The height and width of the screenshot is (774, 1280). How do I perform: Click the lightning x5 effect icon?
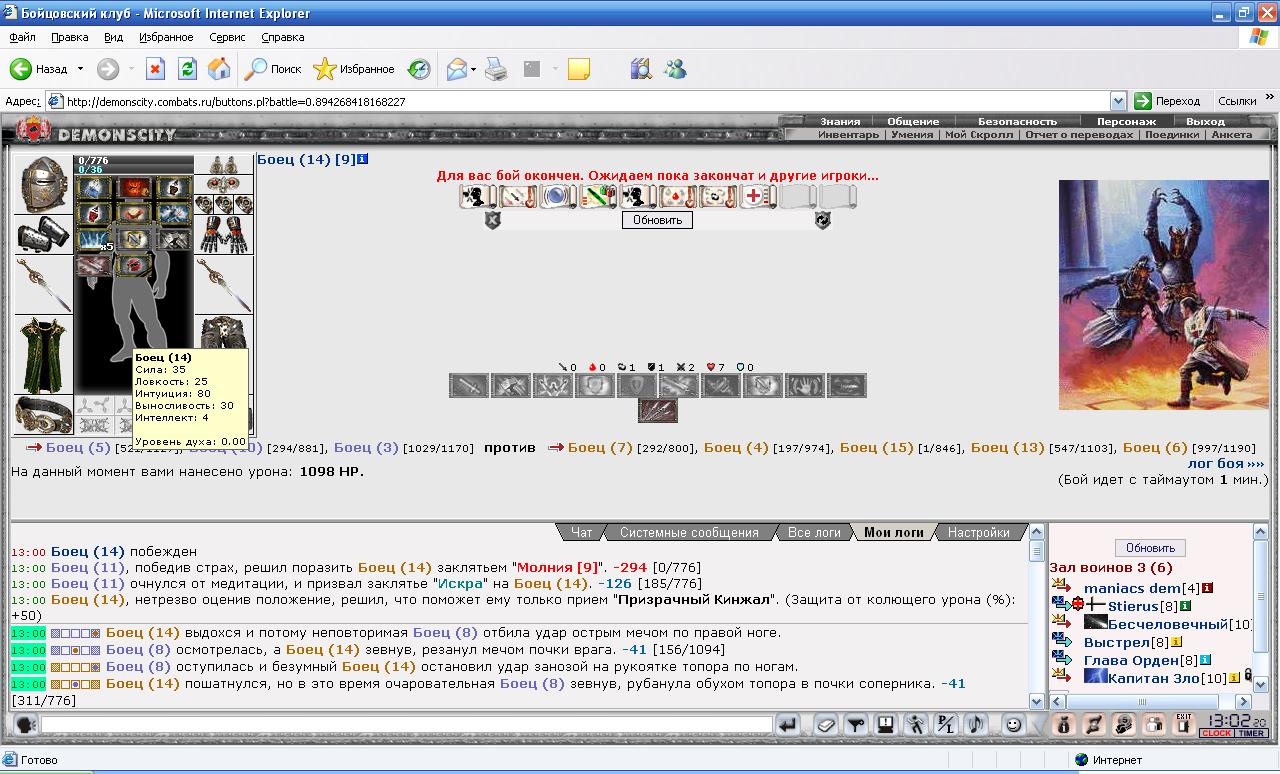click(94, 239)
